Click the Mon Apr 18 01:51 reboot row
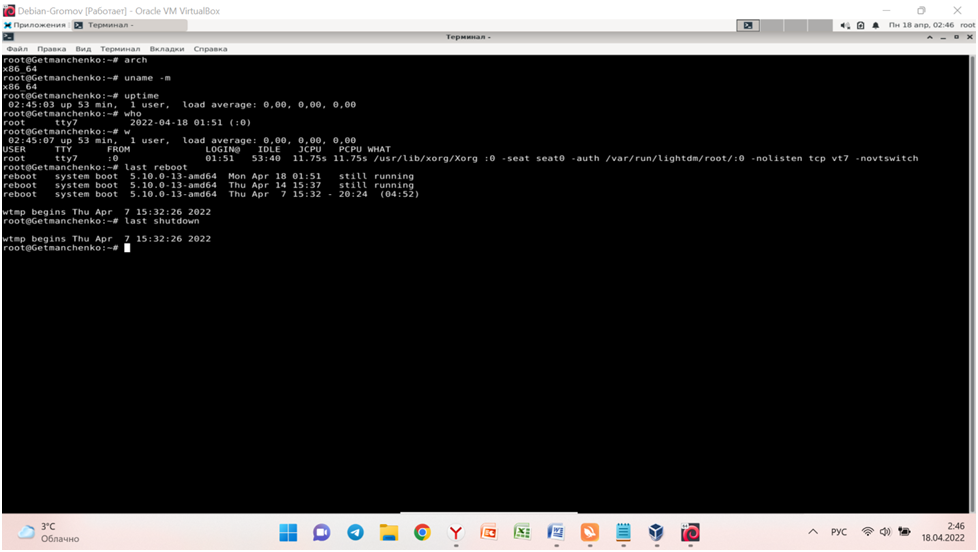Image resolution: width=978 pixels, height=552 pixels. click(x=208, y=176)
